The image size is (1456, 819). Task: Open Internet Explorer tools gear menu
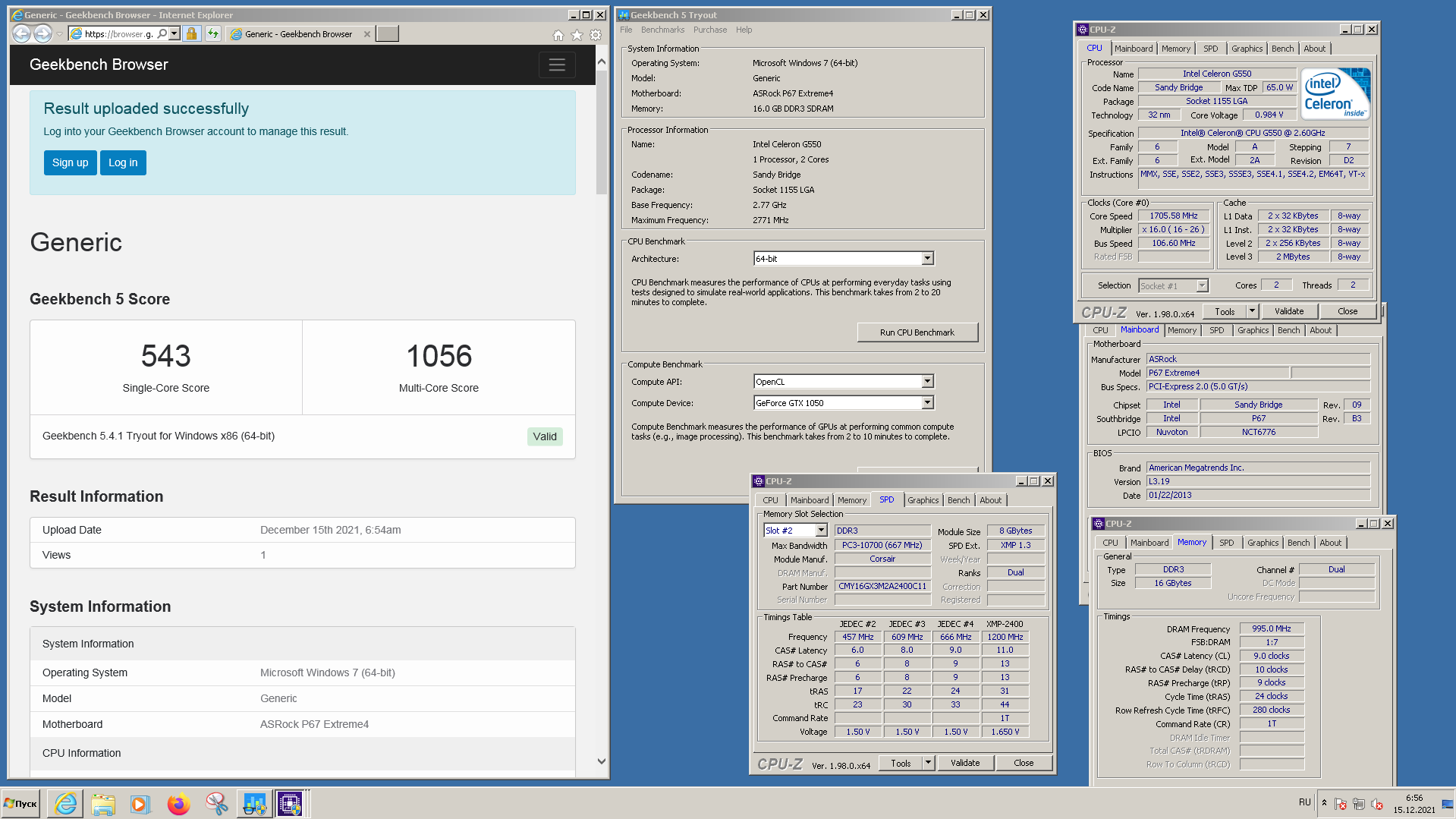click(596, 35)
